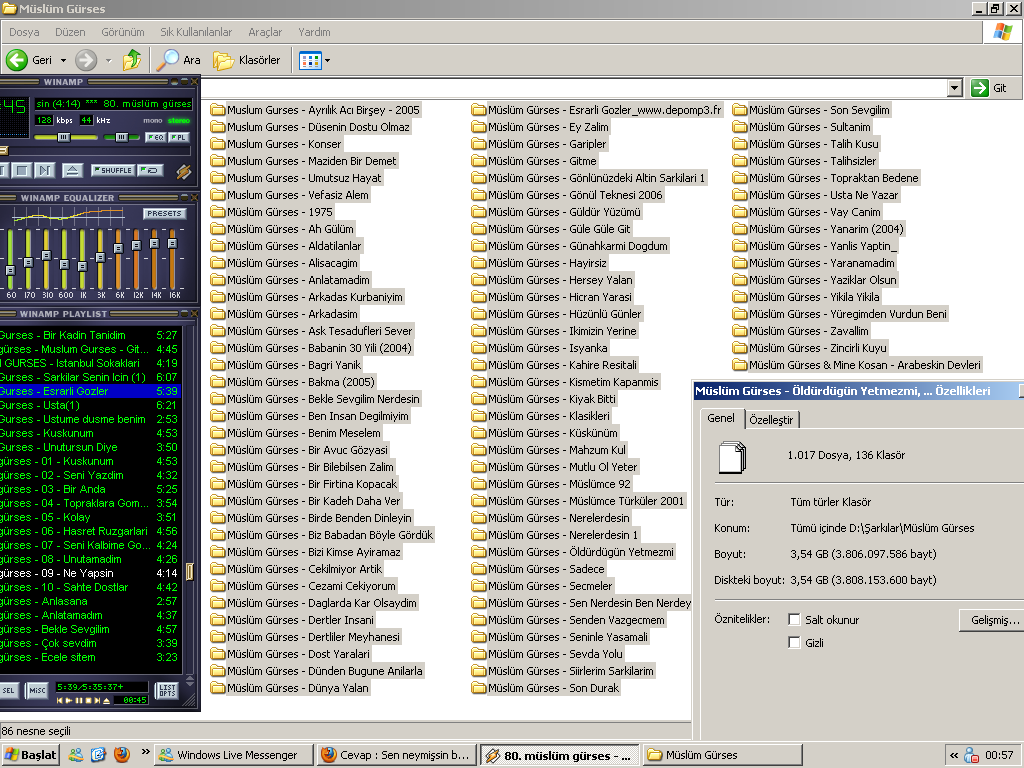1024x768 pixels.
Task: Skip to next track in Winamp main window
Action: (x=44, y=170)
